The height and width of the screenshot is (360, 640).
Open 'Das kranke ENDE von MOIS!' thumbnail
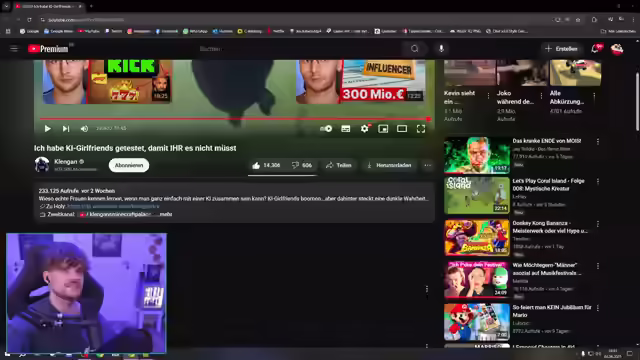477,155
